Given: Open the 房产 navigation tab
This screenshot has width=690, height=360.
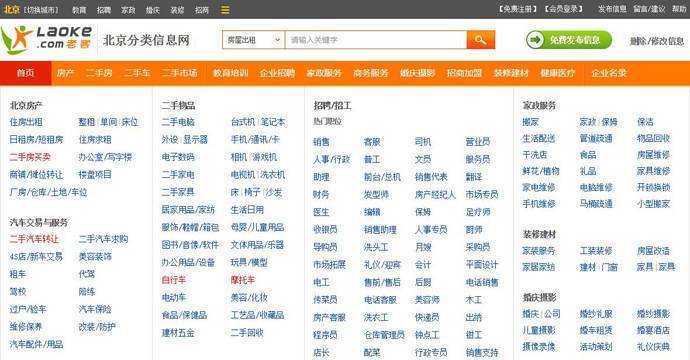Looking at the screenshot, I should click(x=65, y=73).
